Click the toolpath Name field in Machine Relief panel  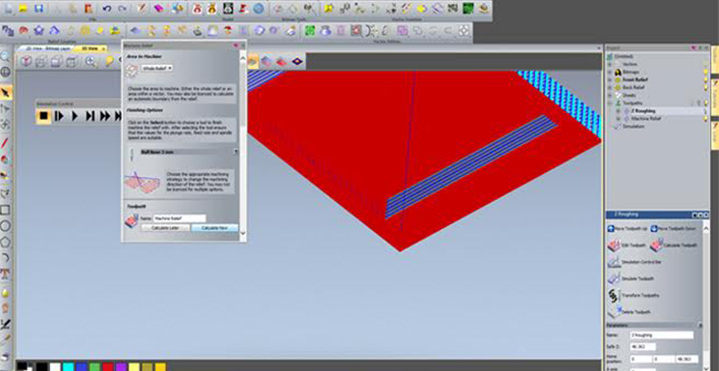[179, 218]
